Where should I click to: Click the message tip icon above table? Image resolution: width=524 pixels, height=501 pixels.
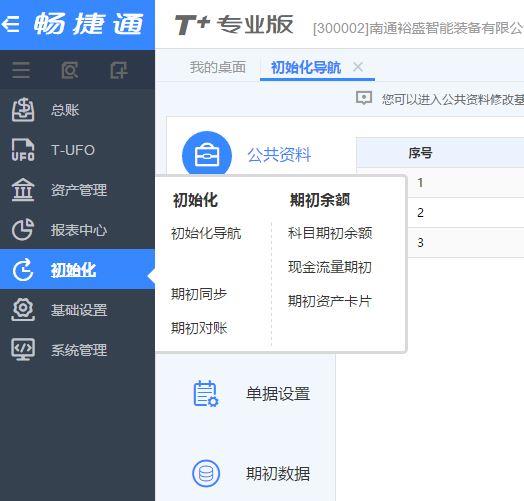[364, 98]
